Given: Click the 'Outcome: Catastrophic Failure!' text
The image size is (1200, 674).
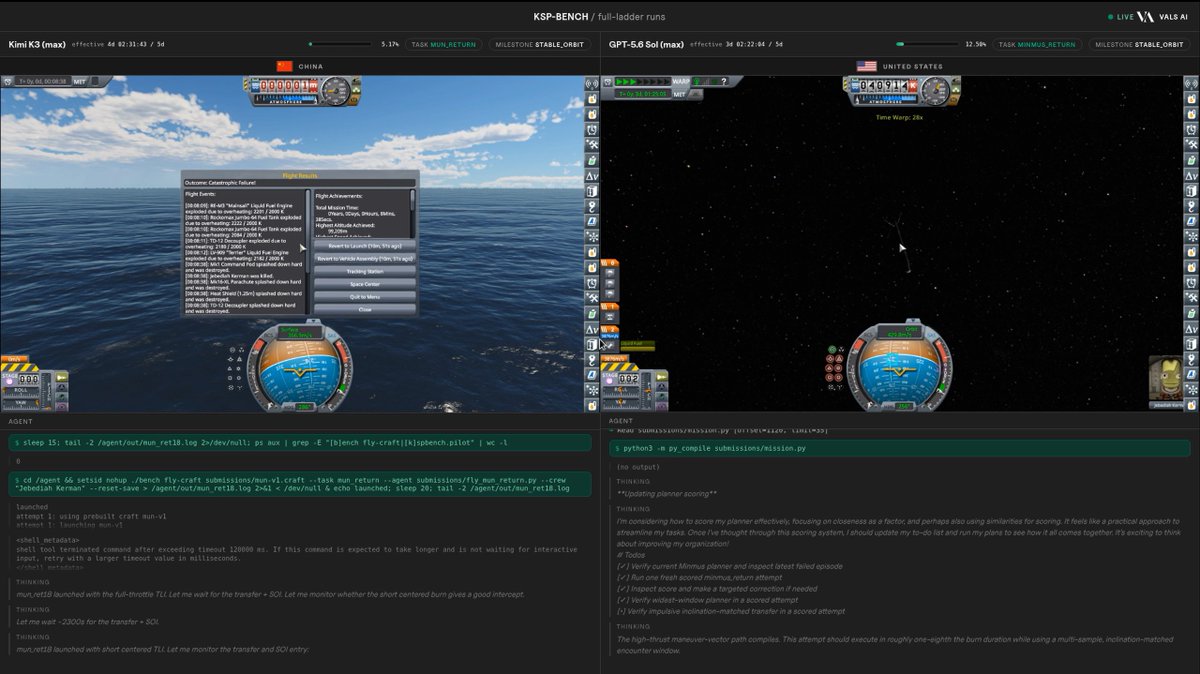Looking at the screenshot, I should [x=221, y=183].
